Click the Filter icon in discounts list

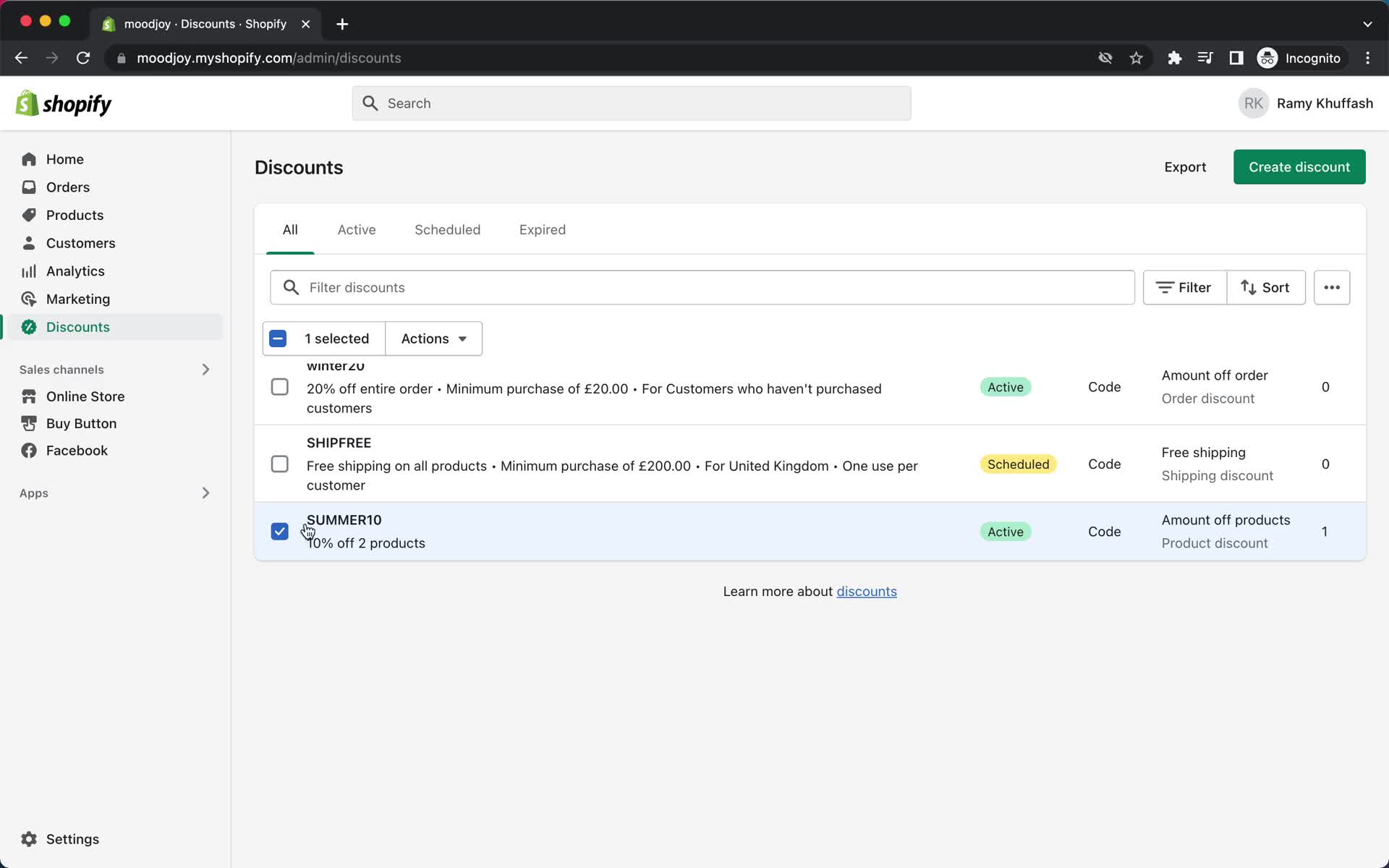tap(1184, 287)
